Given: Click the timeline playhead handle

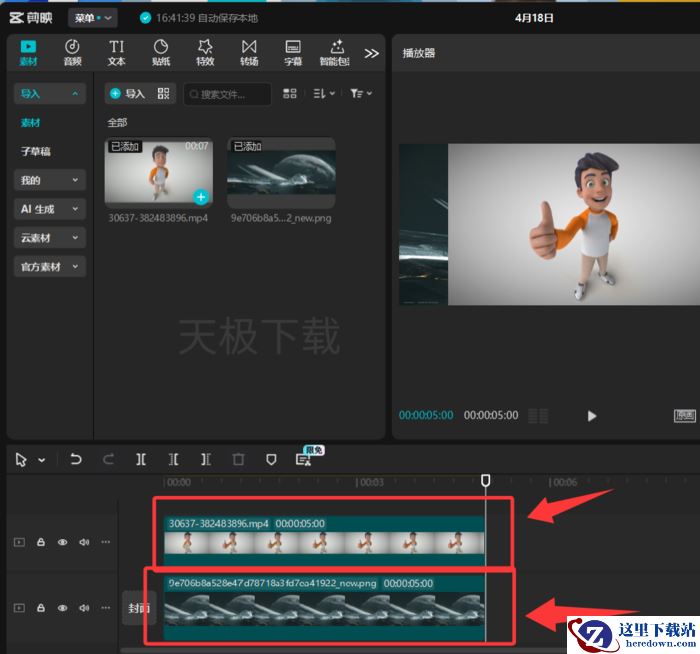Looking at the screenshot, I should (x=486, y=480).
